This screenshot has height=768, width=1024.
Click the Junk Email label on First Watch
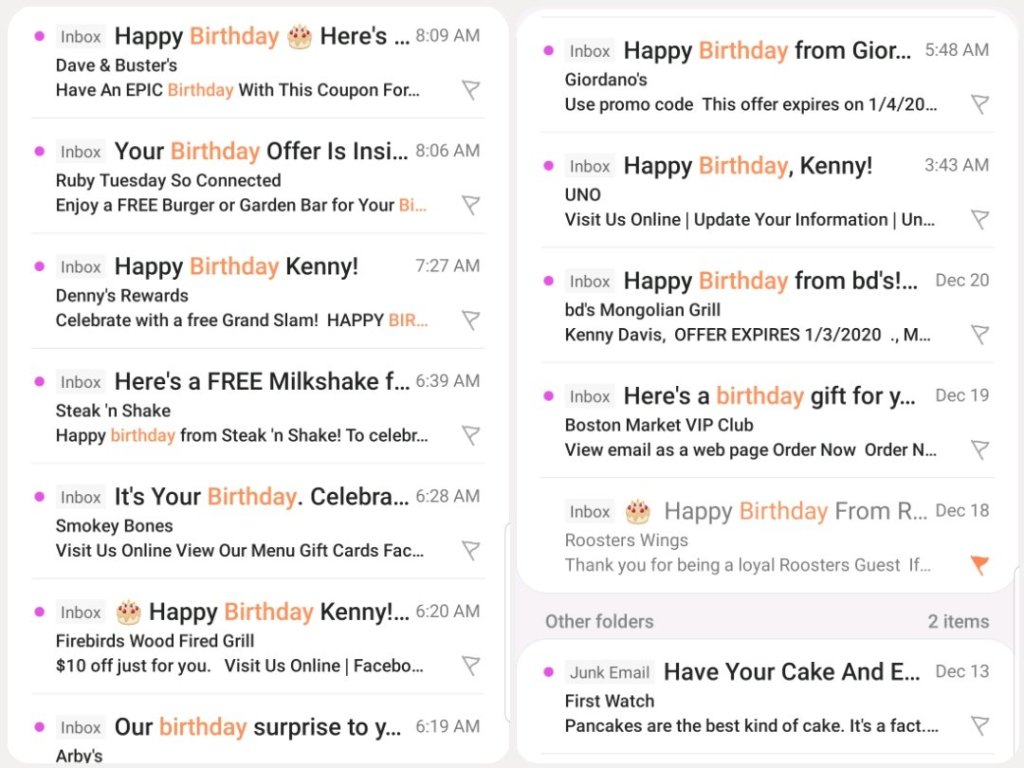[x=609, y=673]
